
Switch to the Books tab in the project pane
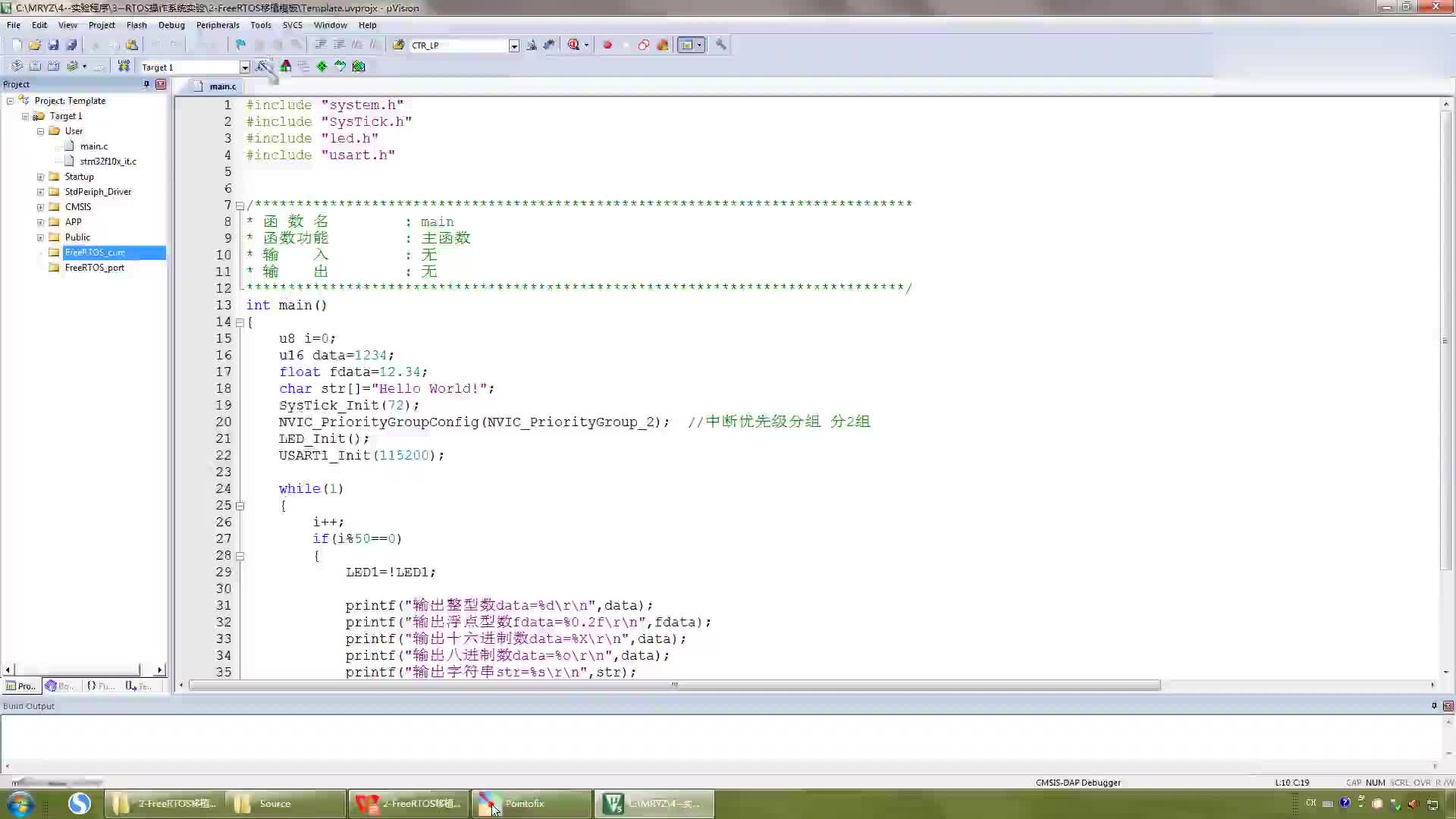pyautogui.click(x=60, y=686)
